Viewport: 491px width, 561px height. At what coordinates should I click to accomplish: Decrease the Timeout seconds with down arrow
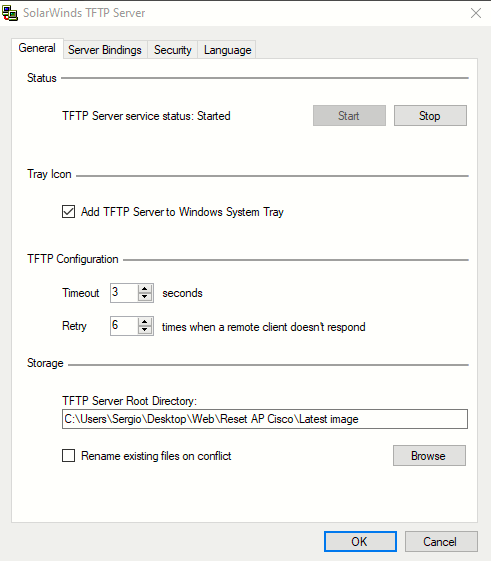(145, 297)
